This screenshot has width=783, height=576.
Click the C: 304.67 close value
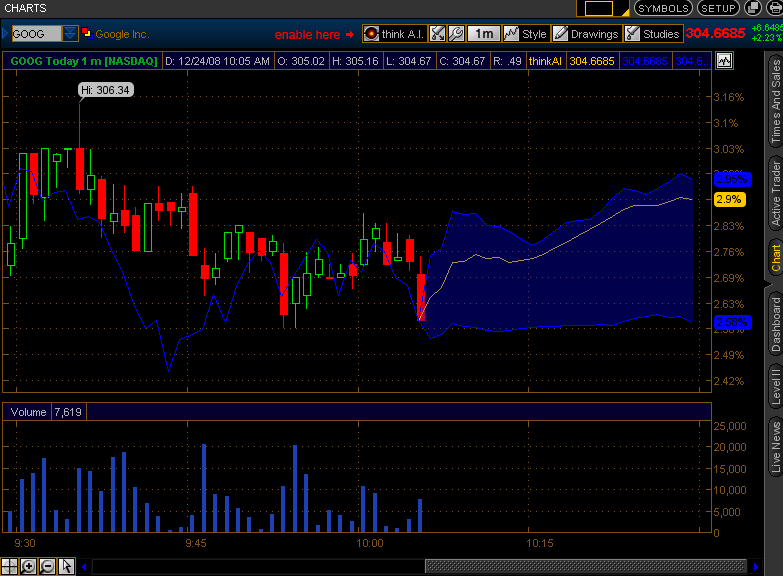pos(462,61)
